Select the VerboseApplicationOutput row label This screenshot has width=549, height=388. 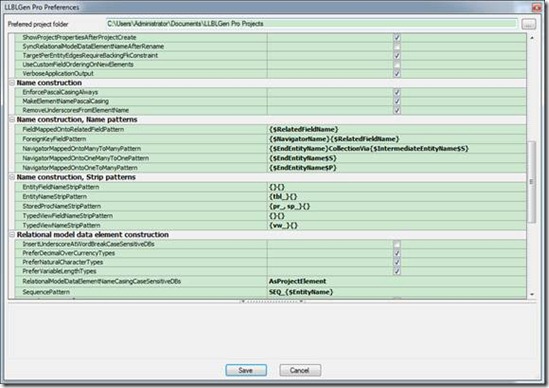pyautogui.click(x=58, y=74)
